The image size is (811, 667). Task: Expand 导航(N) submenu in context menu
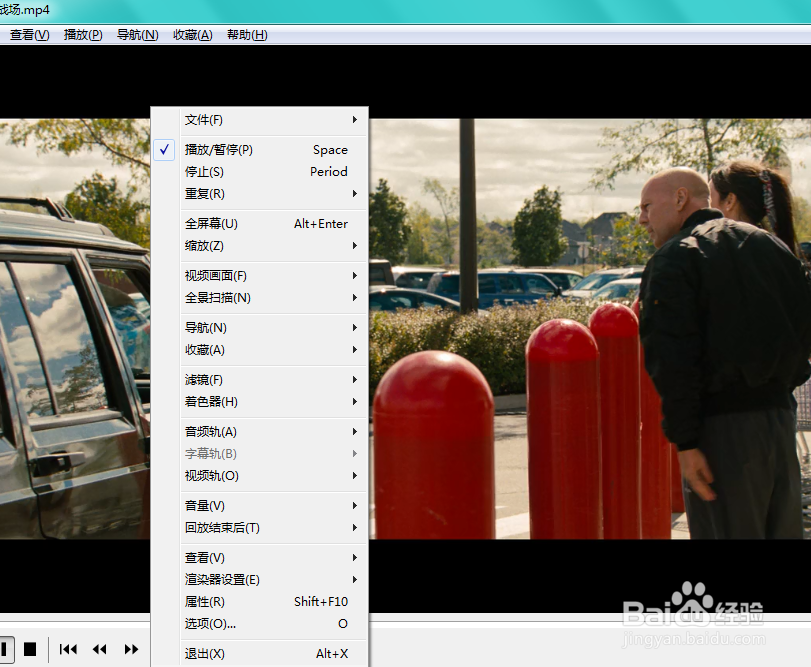click(260, 328)
